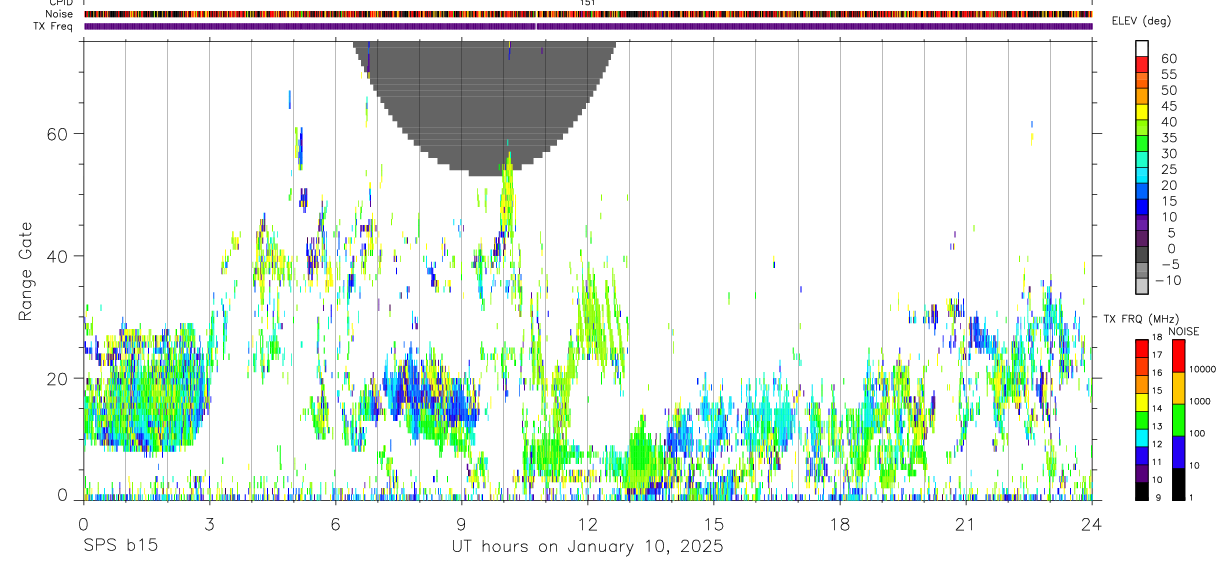Click the 30 label on ELEV color bar

click(1169, 153)
